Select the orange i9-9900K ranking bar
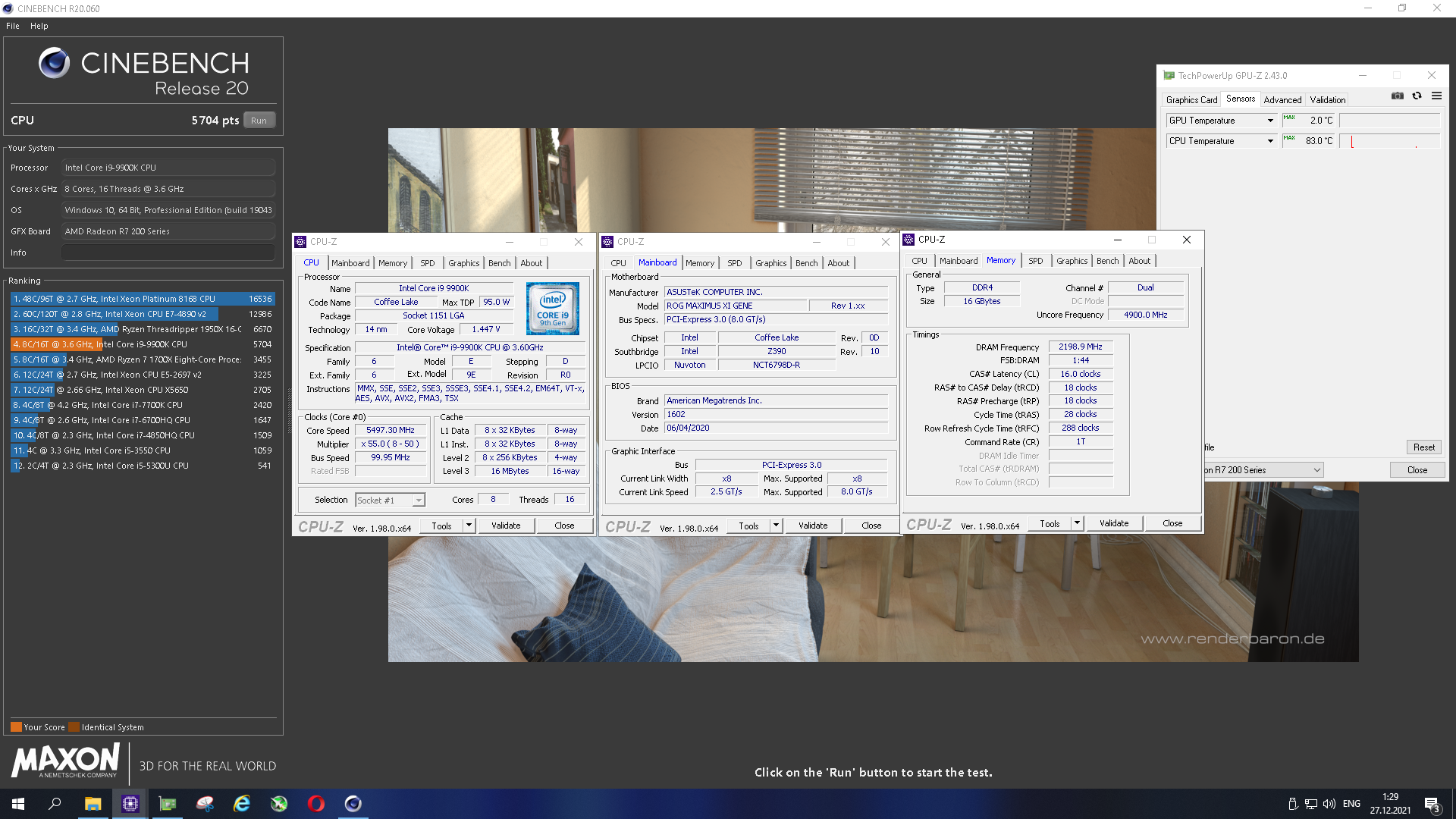 click(x=142, y=344)
